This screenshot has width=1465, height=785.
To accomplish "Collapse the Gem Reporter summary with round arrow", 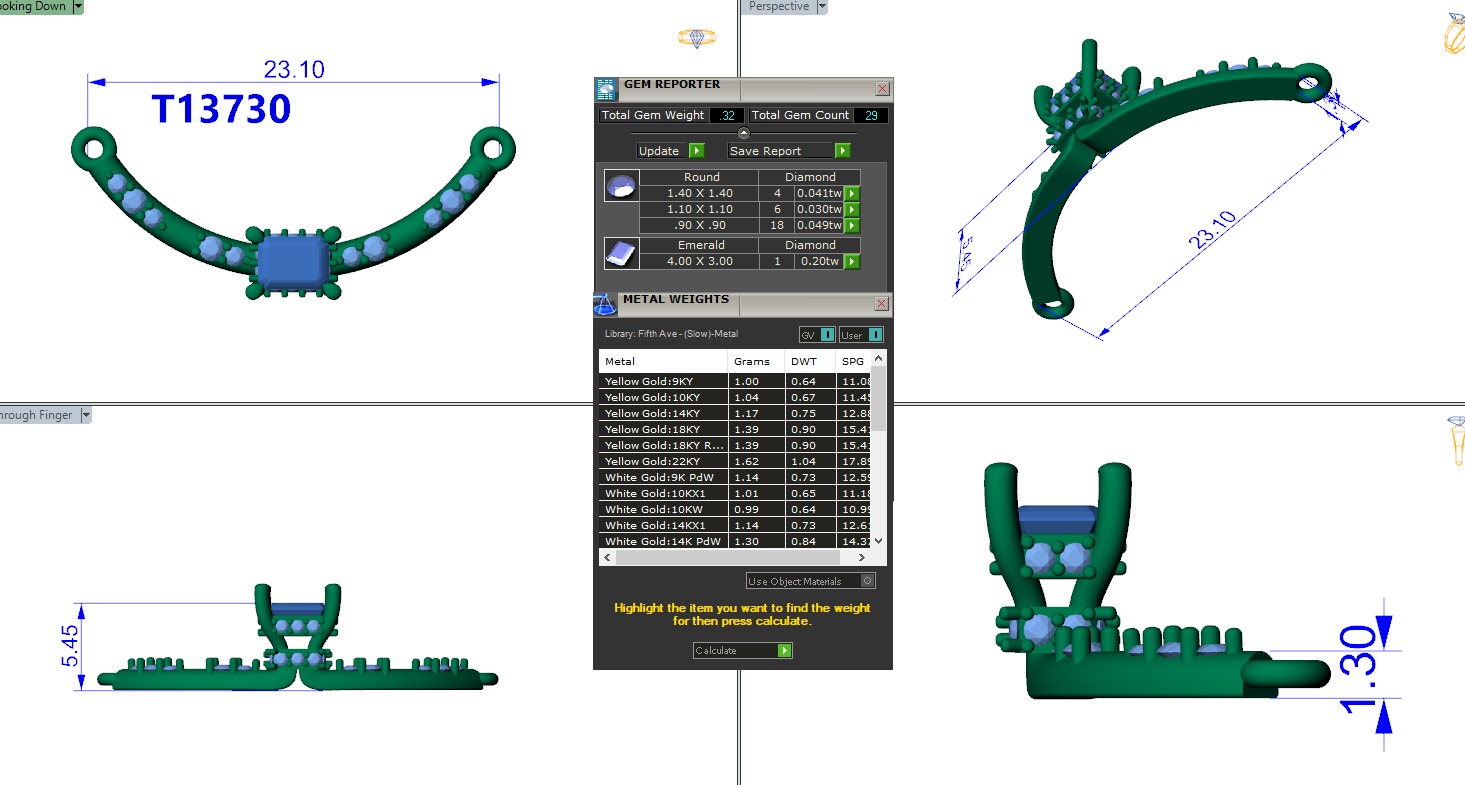I will pos(743,133).
